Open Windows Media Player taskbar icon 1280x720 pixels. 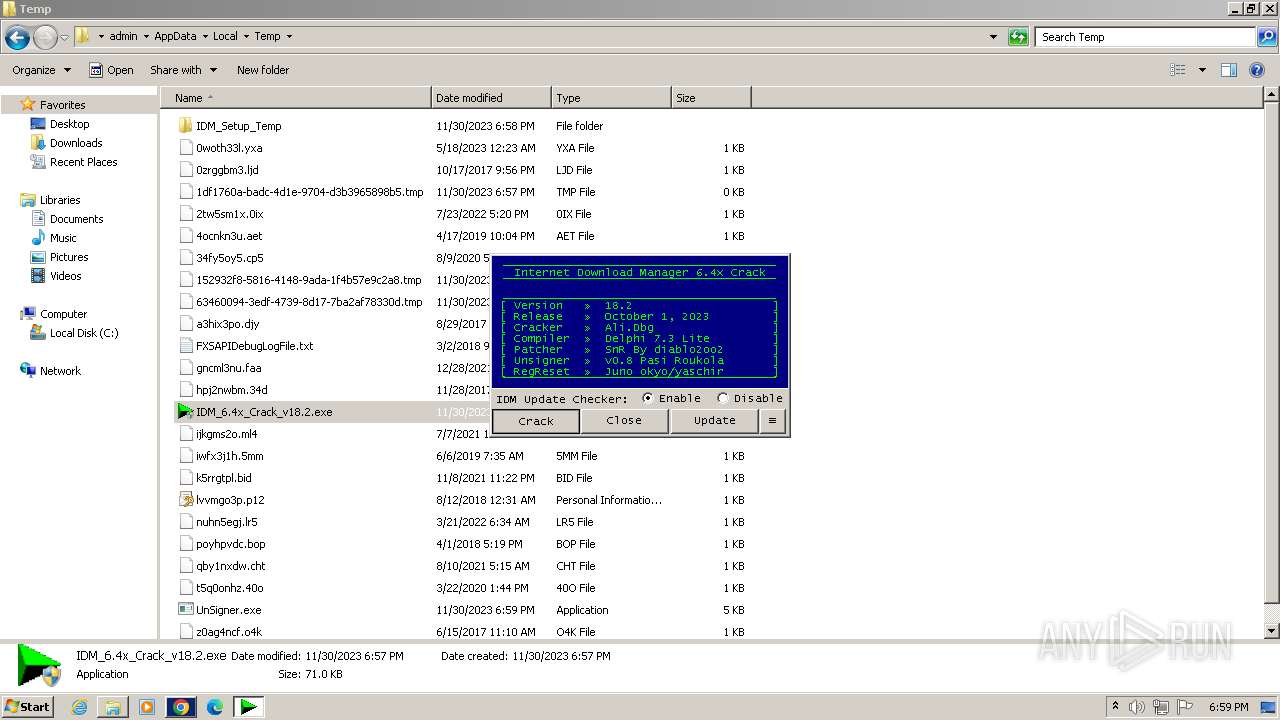(147, 707)
